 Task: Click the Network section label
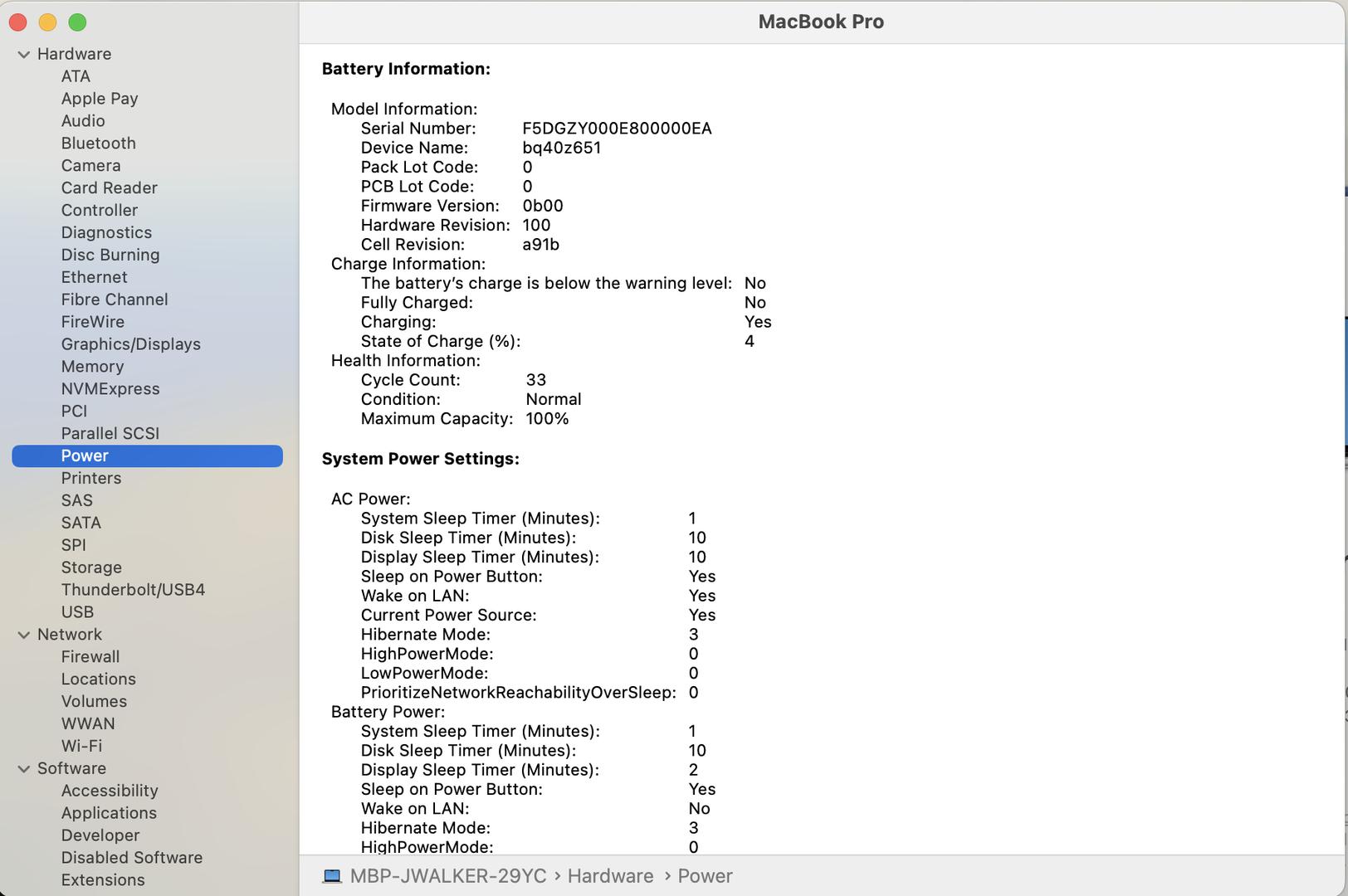(69, 635)
